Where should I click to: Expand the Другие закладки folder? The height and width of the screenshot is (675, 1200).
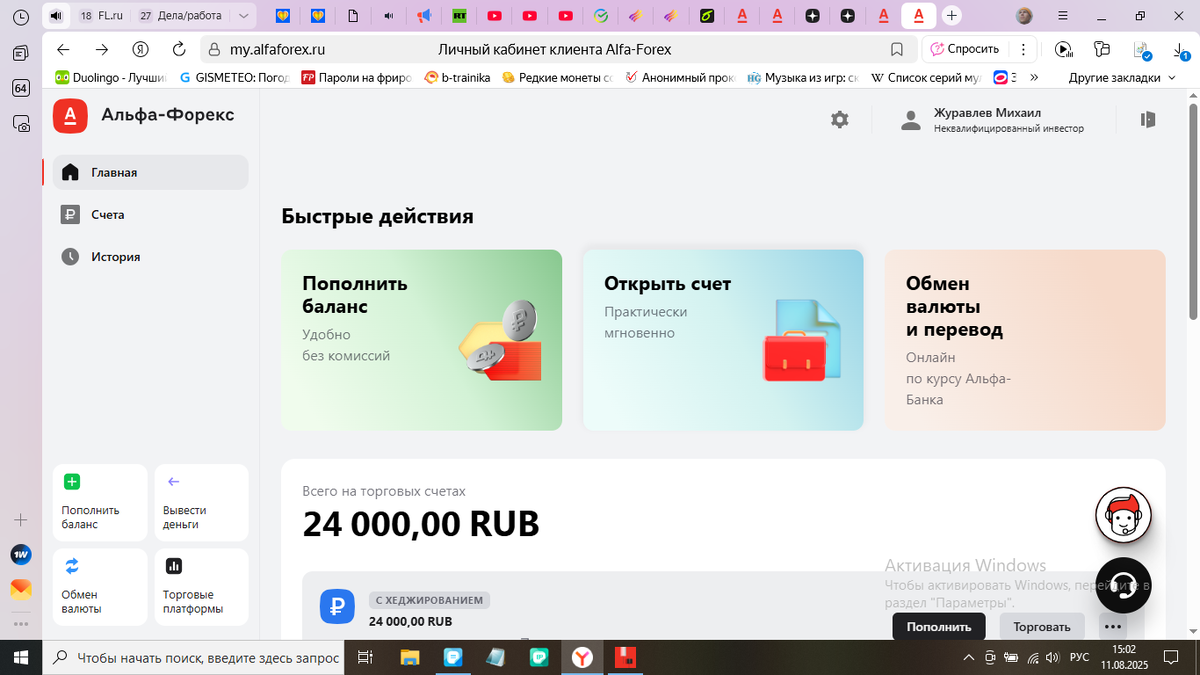[x=1123, y=77]
